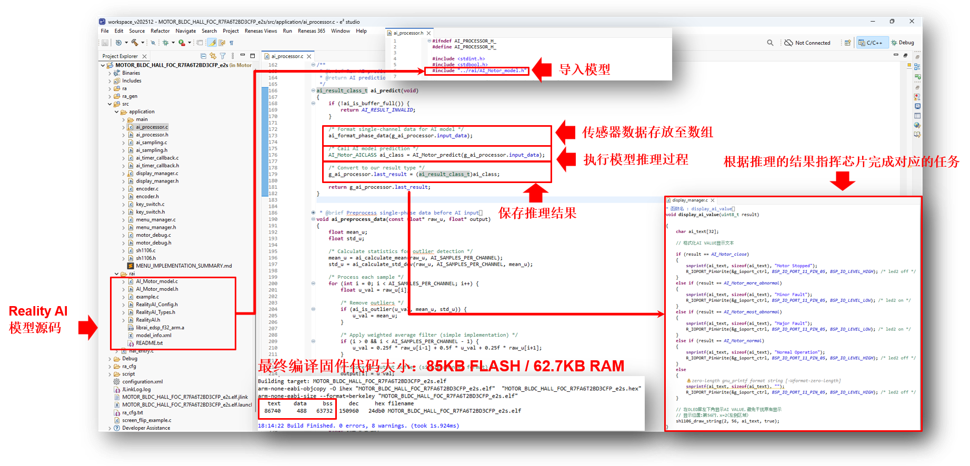This screenshot has height=466, width=970.
Task: Switch to the C/C++ perspective
Action: coord(872,43)
